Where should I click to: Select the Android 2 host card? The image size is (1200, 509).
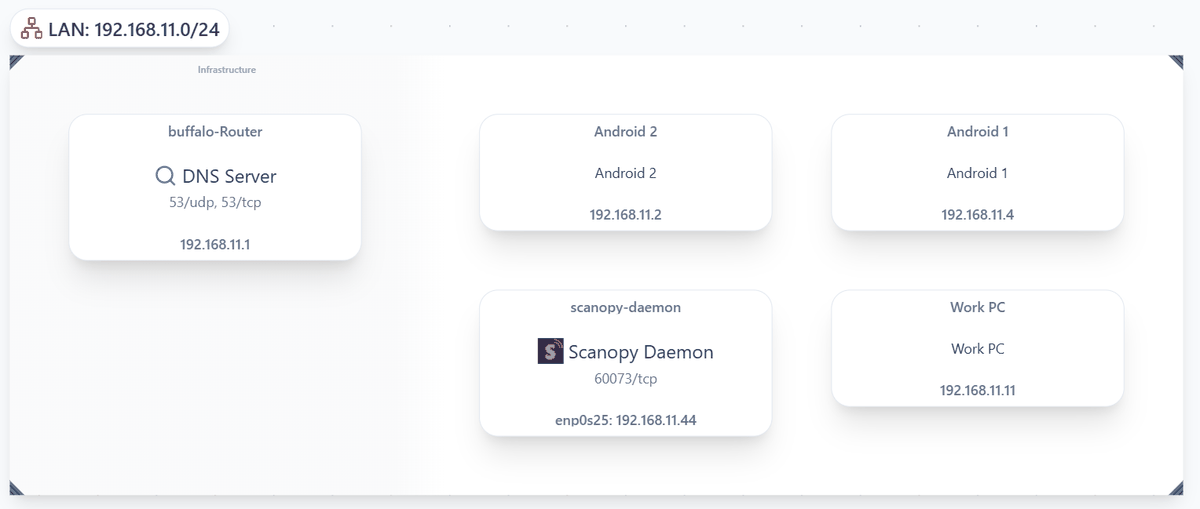pos(625,172)
